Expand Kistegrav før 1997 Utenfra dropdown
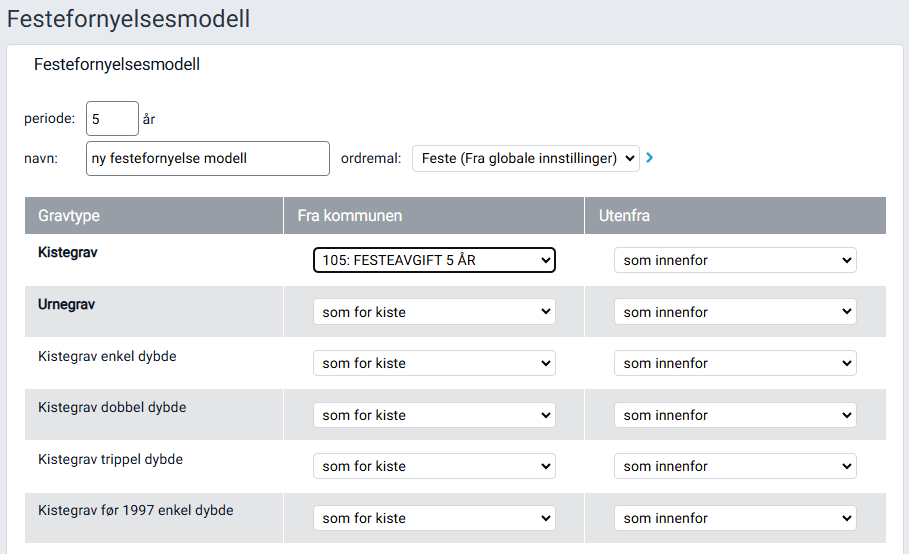Screen dimensions: 909x554 tap(735, 518)
